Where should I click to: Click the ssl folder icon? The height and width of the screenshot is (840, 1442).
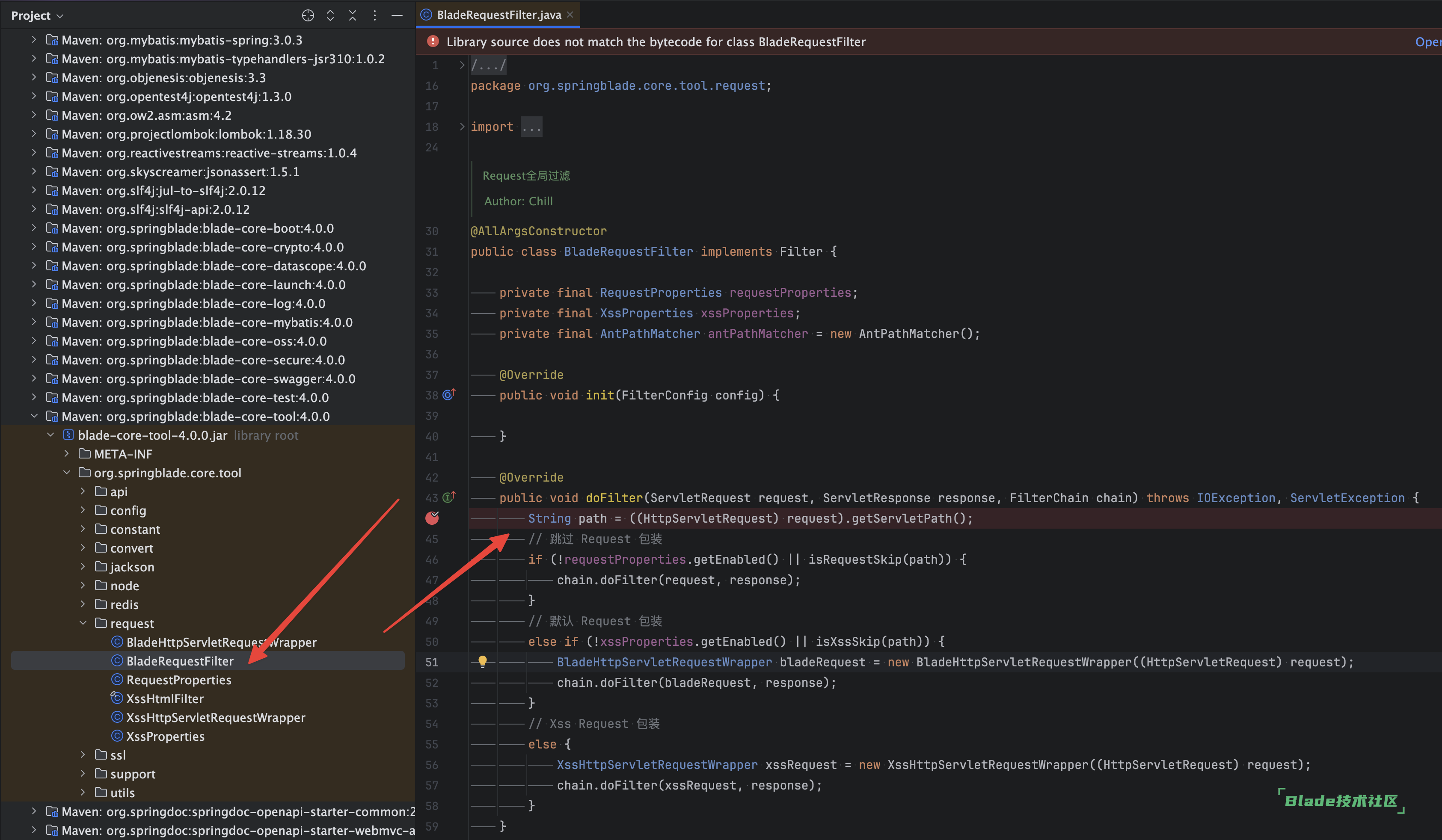click(x=101, y=755)
